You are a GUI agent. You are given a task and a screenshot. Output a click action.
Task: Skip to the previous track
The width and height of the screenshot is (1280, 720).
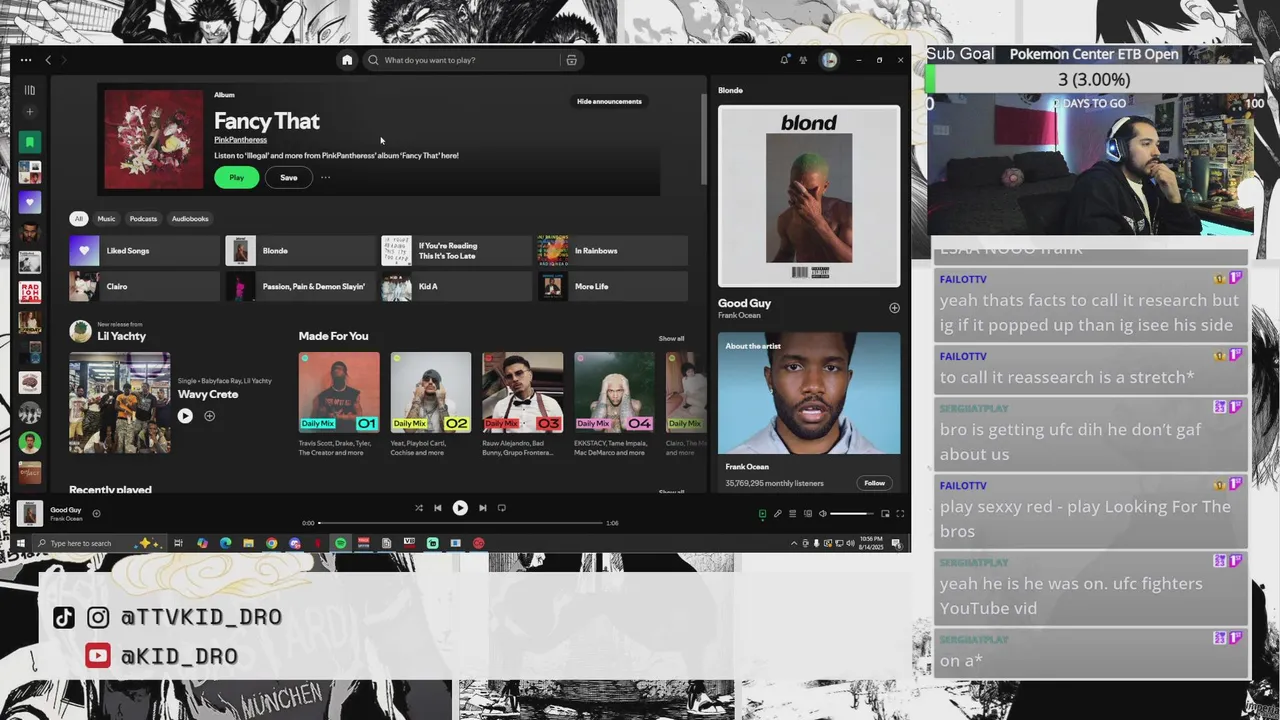tap(437, 508)
